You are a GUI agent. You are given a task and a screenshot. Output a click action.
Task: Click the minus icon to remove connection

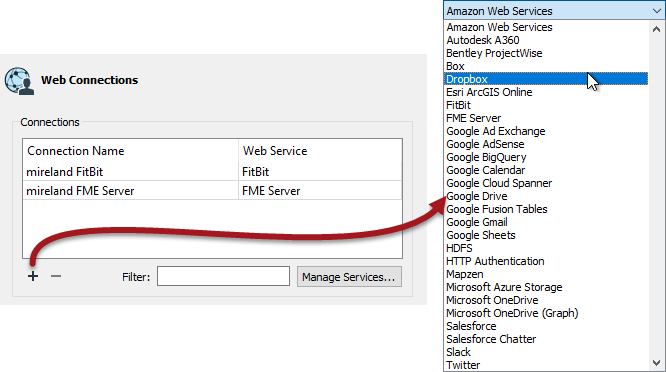(56, 276)
